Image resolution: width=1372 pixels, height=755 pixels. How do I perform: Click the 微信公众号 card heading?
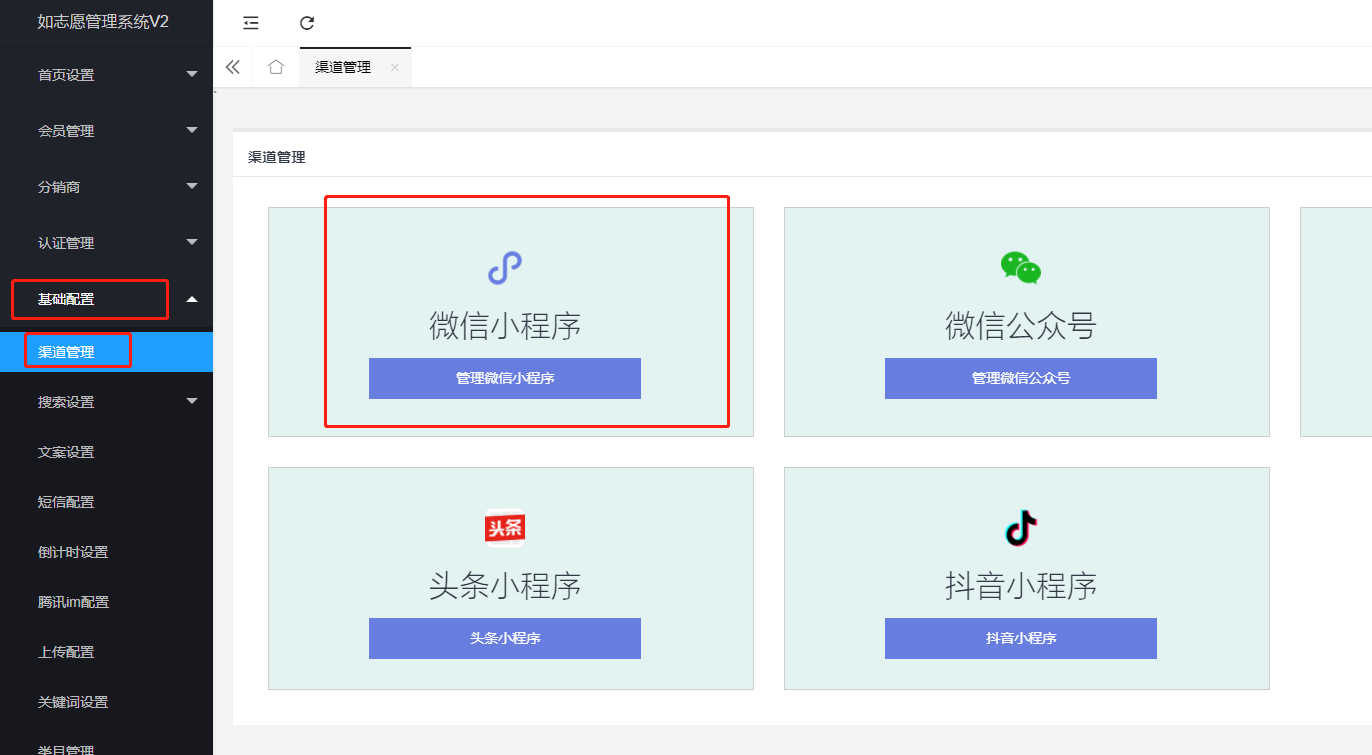point(1021,326)
